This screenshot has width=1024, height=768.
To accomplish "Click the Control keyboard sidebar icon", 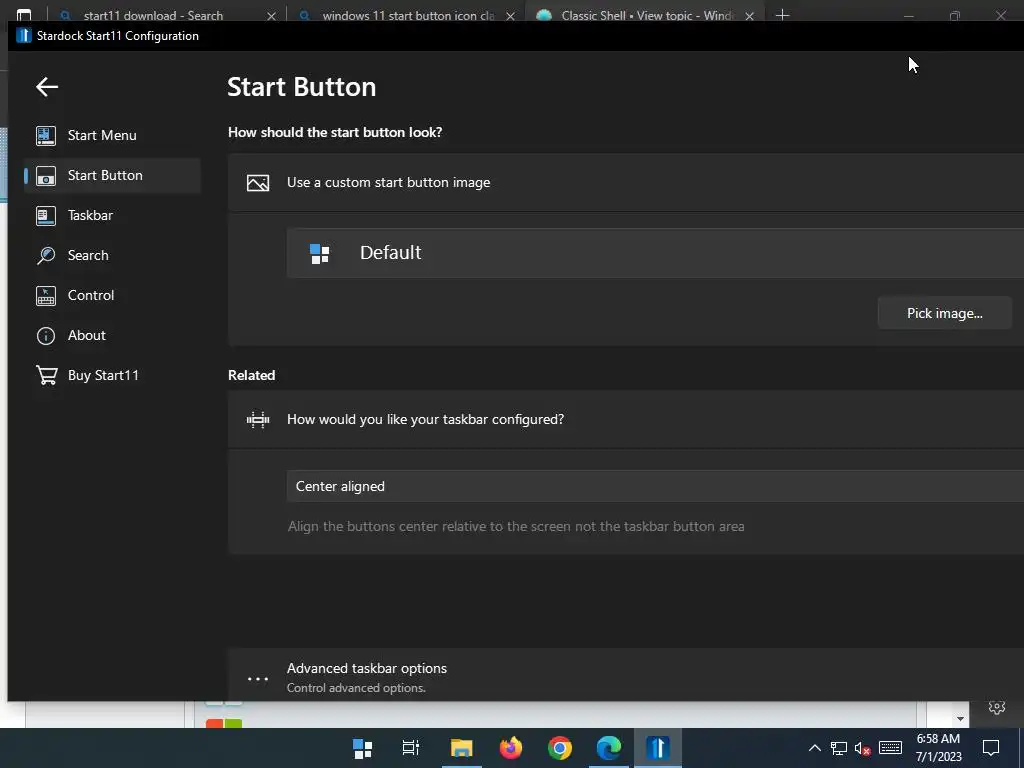I will 46,295.
